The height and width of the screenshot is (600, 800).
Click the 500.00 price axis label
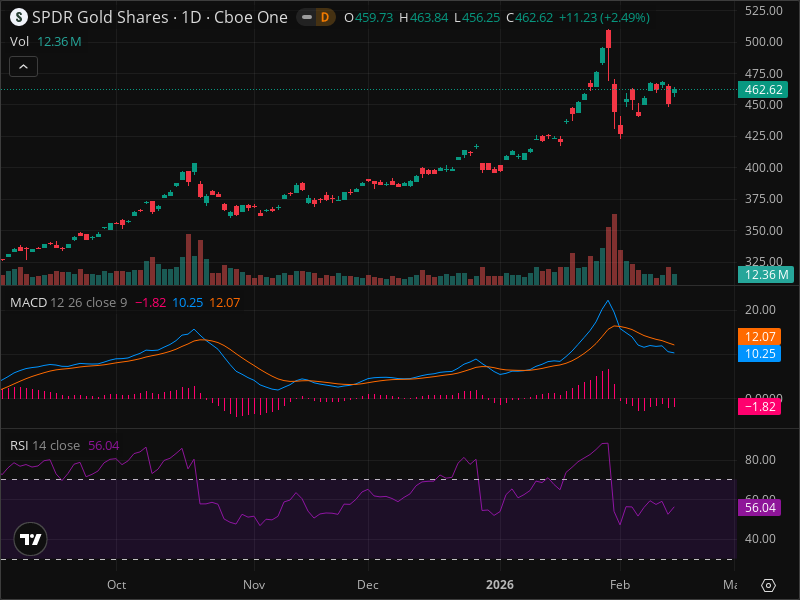763,42
